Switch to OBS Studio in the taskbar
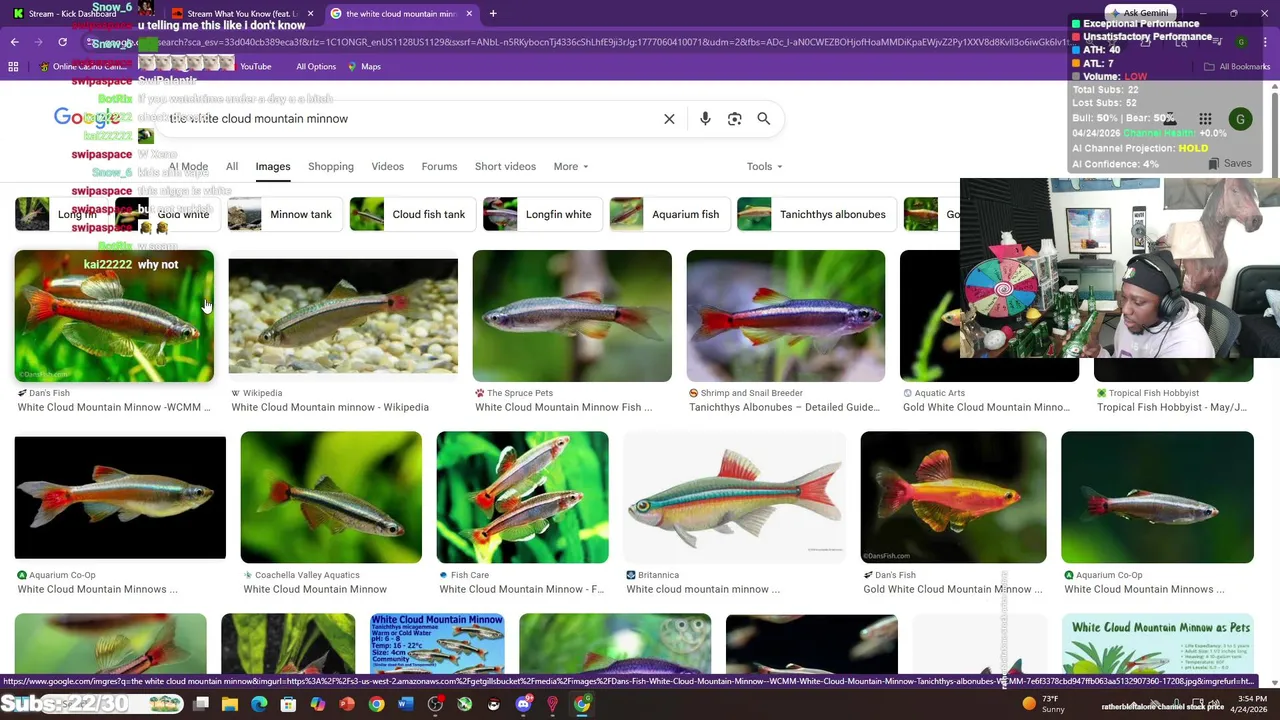Viewport: 1280px width, 720px height. pyautogui.click(x=435, y=704)
